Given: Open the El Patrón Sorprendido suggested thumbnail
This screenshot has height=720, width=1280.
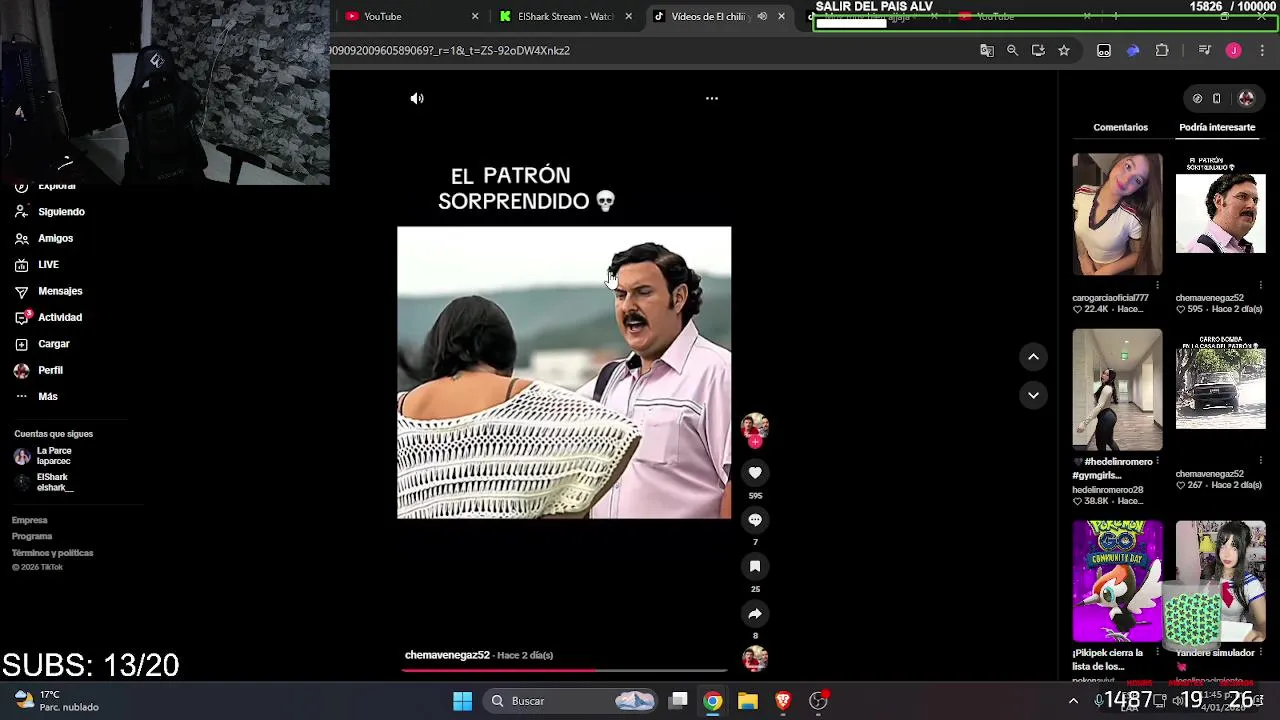Looking at the screenshot, I should tap(1220, 214).
